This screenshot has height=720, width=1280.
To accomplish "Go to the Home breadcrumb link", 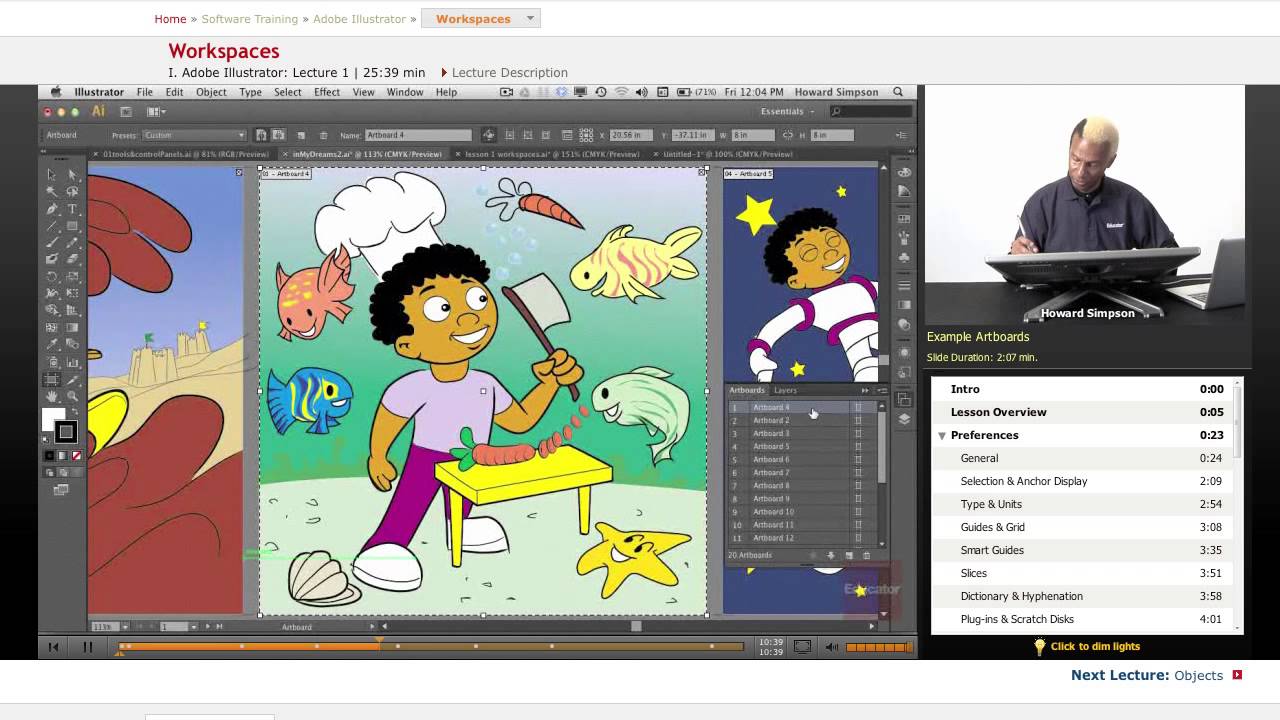I will click(x=170, y=19).
